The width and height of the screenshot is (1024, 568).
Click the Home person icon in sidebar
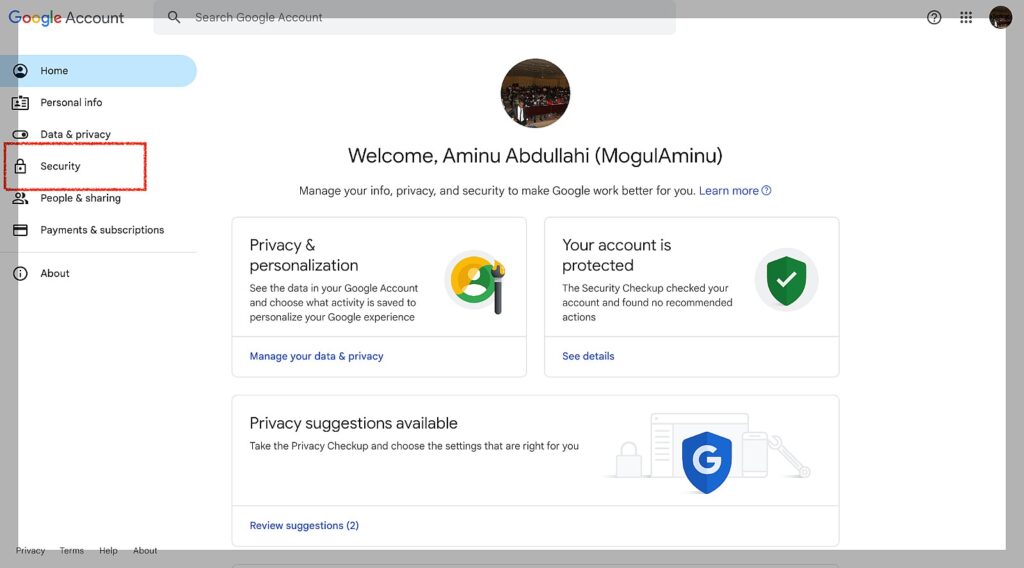pyautogui.click(x=20, y=71)
